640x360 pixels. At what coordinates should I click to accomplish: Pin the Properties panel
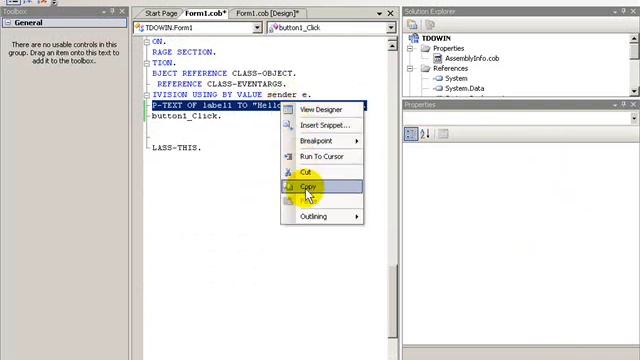click(x=624, y=105)
